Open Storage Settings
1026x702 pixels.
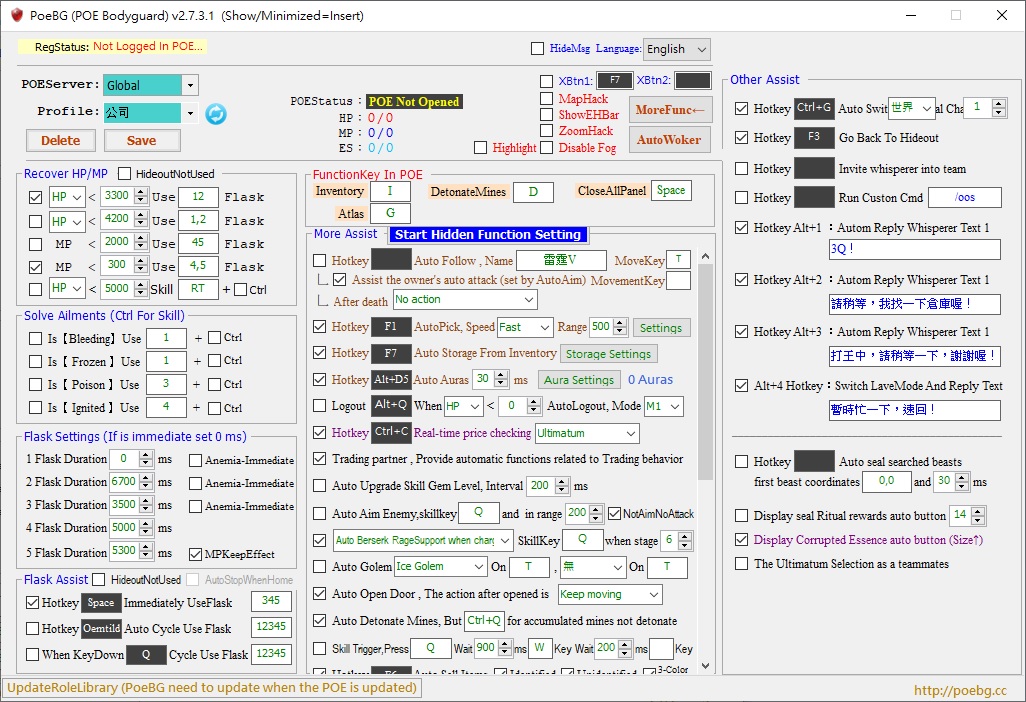coord(609,354)
